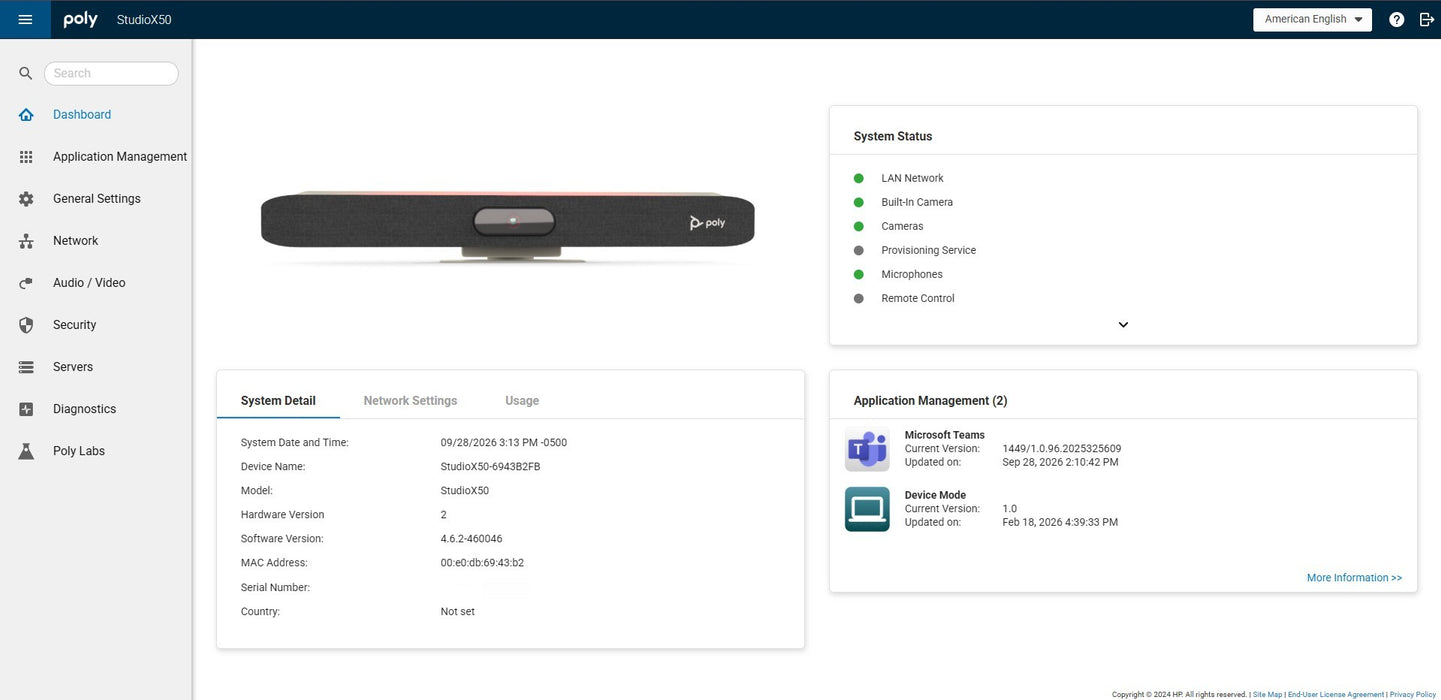Click the Servers stack icon

click(26, 367)
